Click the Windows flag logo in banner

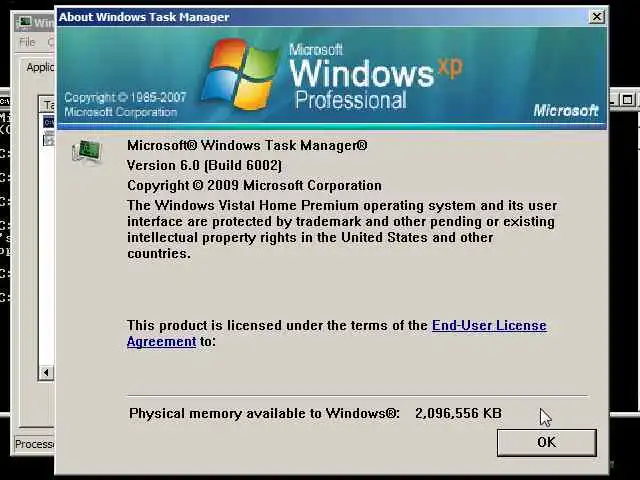coord(240,74)
